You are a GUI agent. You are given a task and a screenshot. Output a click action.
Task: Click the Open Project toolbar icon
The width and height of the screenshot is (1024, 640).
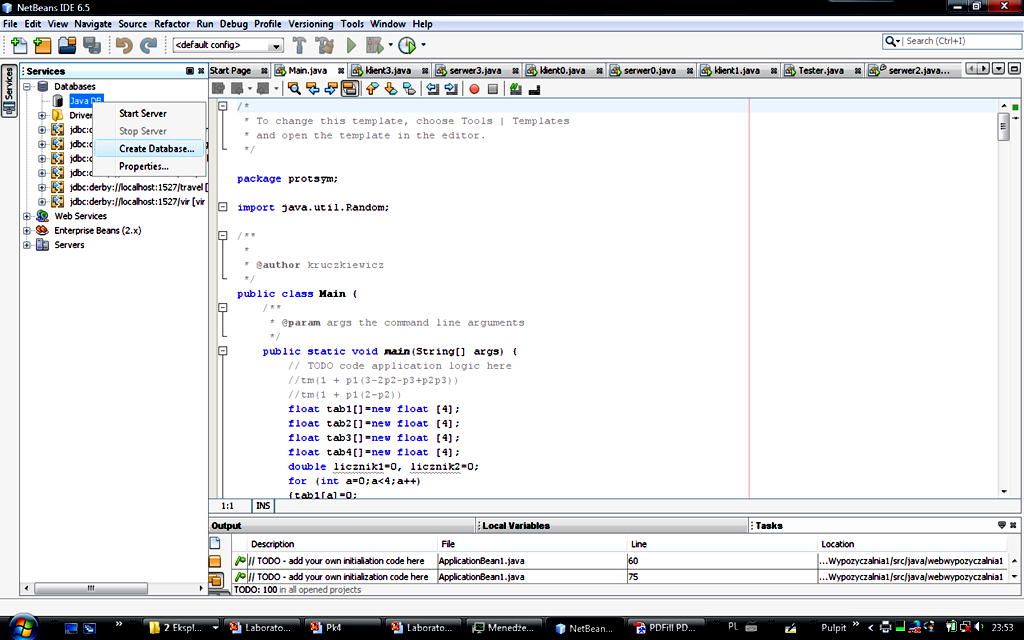point(67,45)
